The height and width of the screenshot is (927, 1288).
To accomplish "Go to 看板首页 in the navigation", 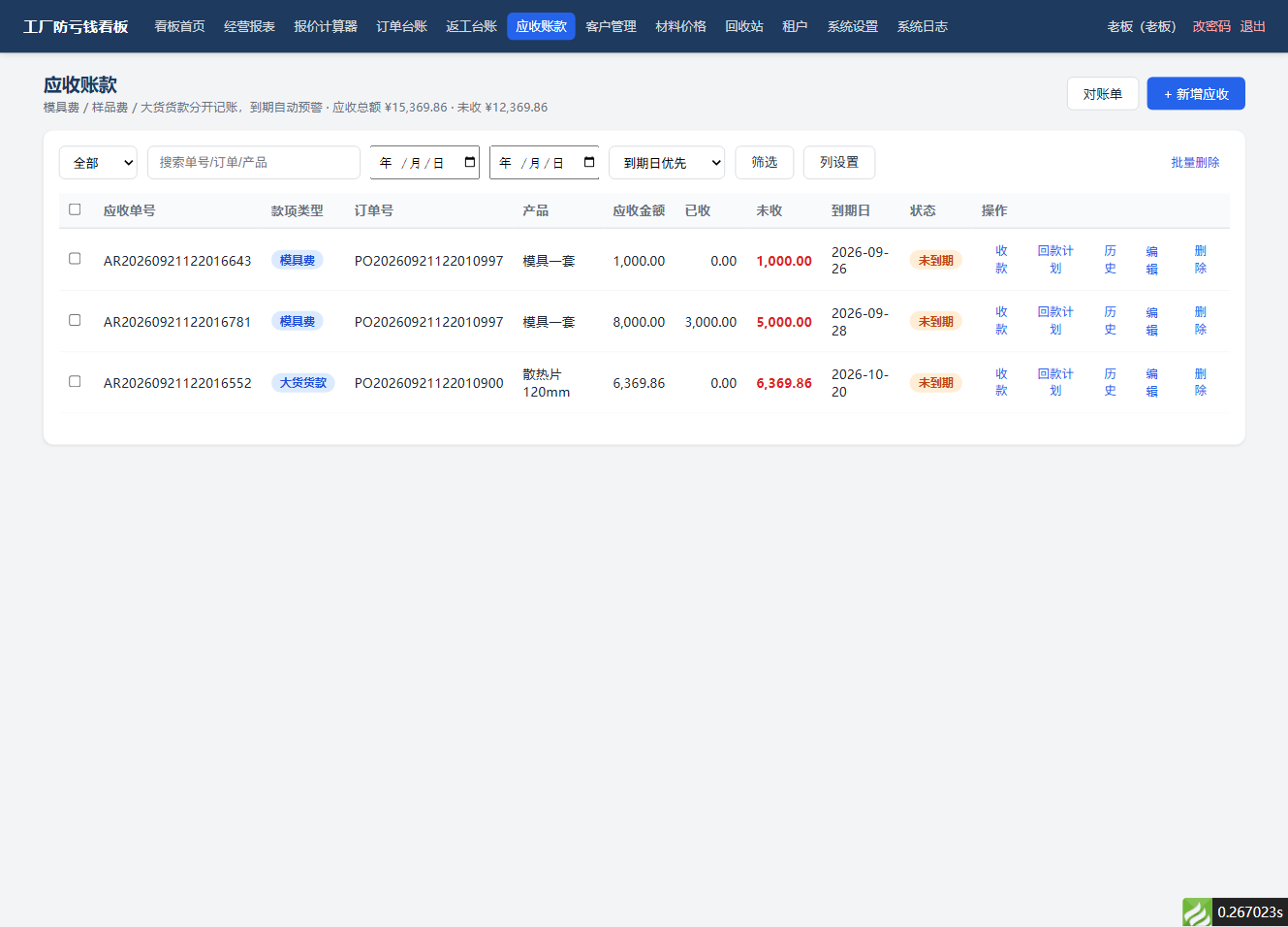I will 180,26.
